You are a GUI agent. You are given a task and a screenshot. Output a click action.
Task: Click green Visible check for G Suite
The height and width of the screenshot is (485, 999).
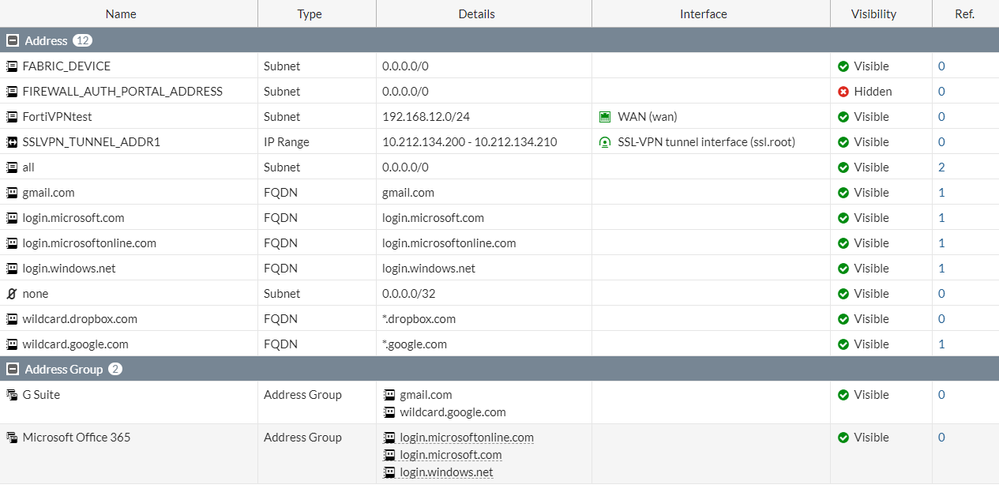pyautogui.click(x=843, y=395)
